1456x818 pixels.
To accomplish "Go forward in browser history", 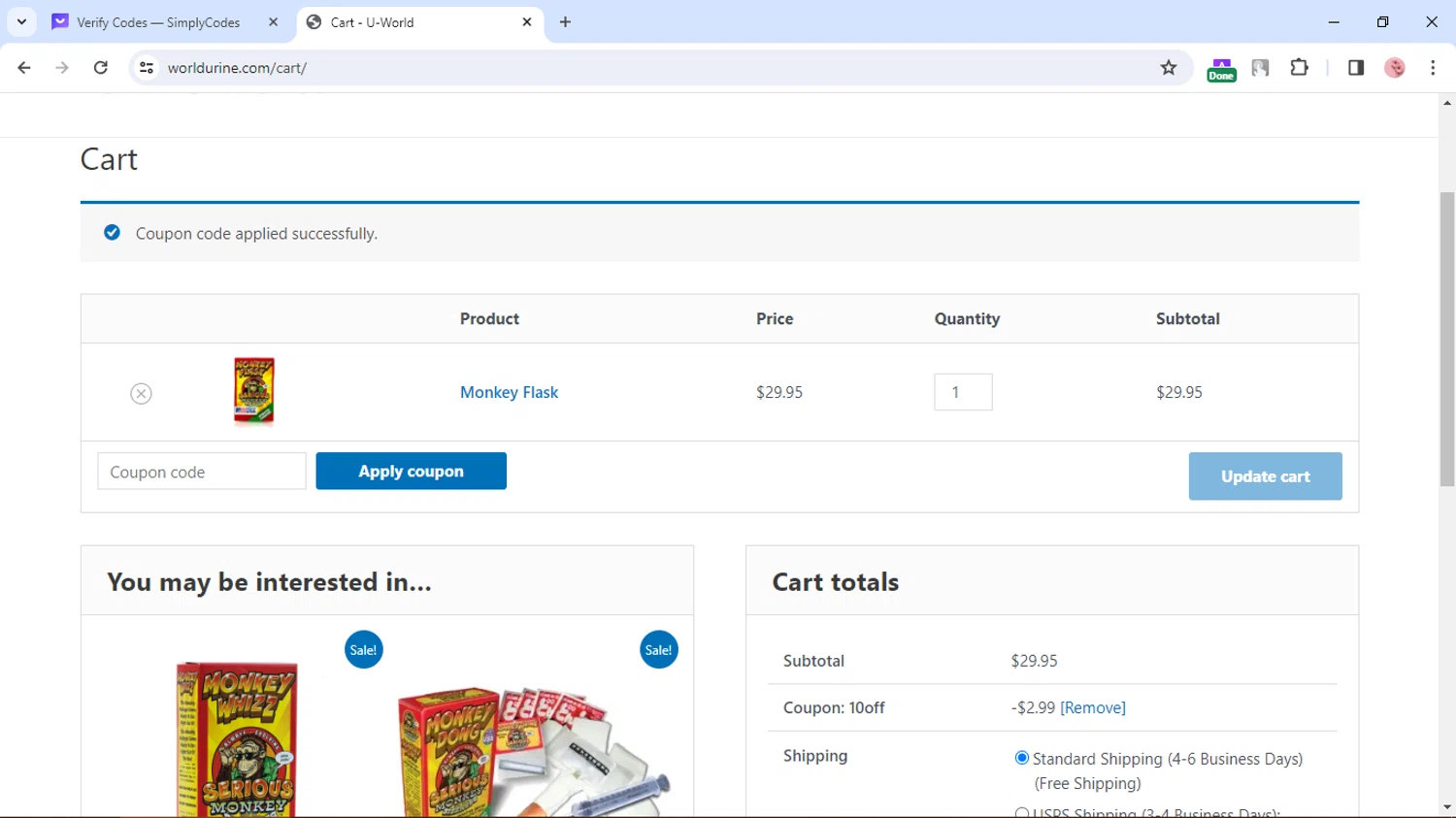I will click(62, 68).
